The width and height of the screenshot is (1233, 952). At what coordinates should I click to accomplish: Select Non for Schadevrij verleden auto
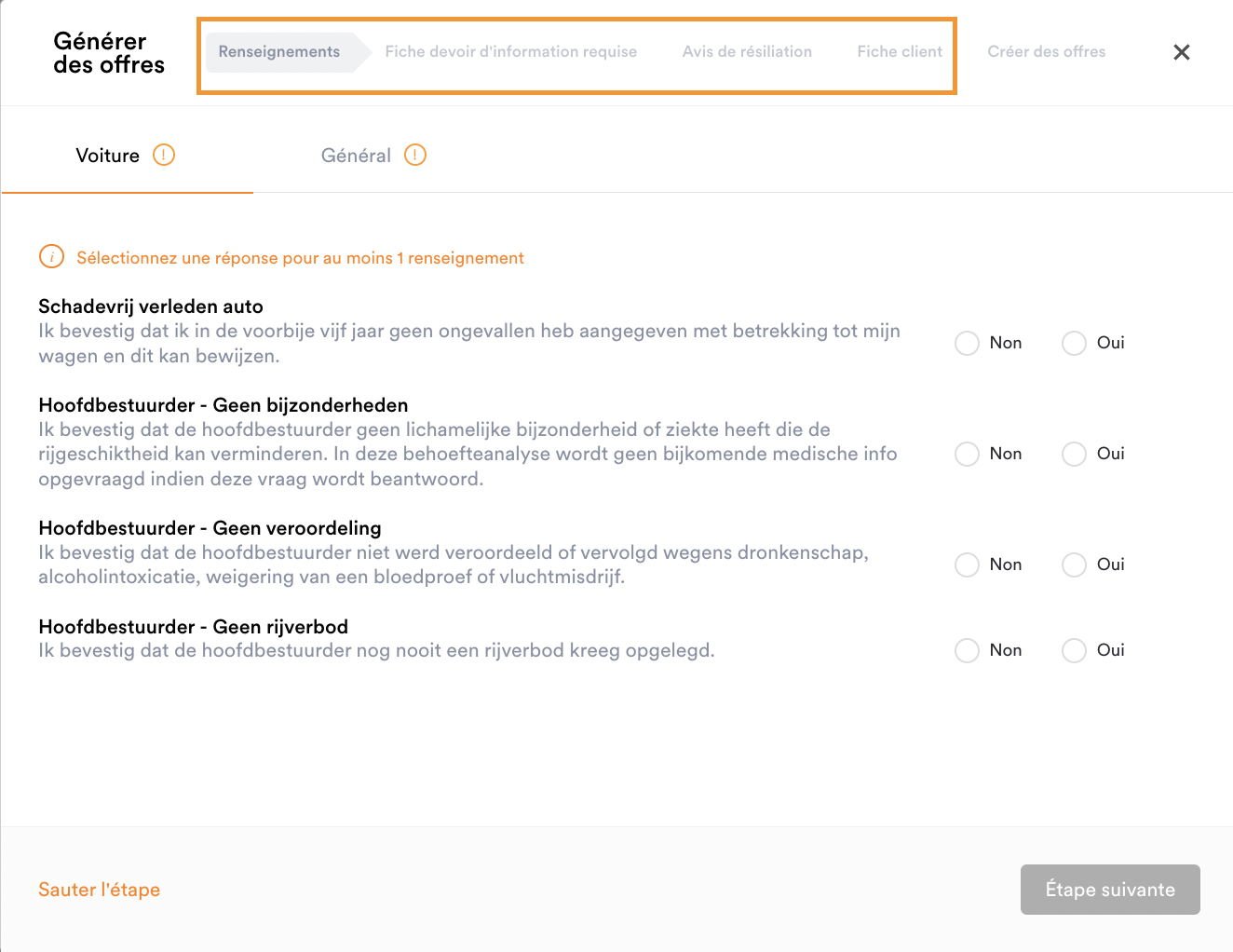[x=968, y=343]
